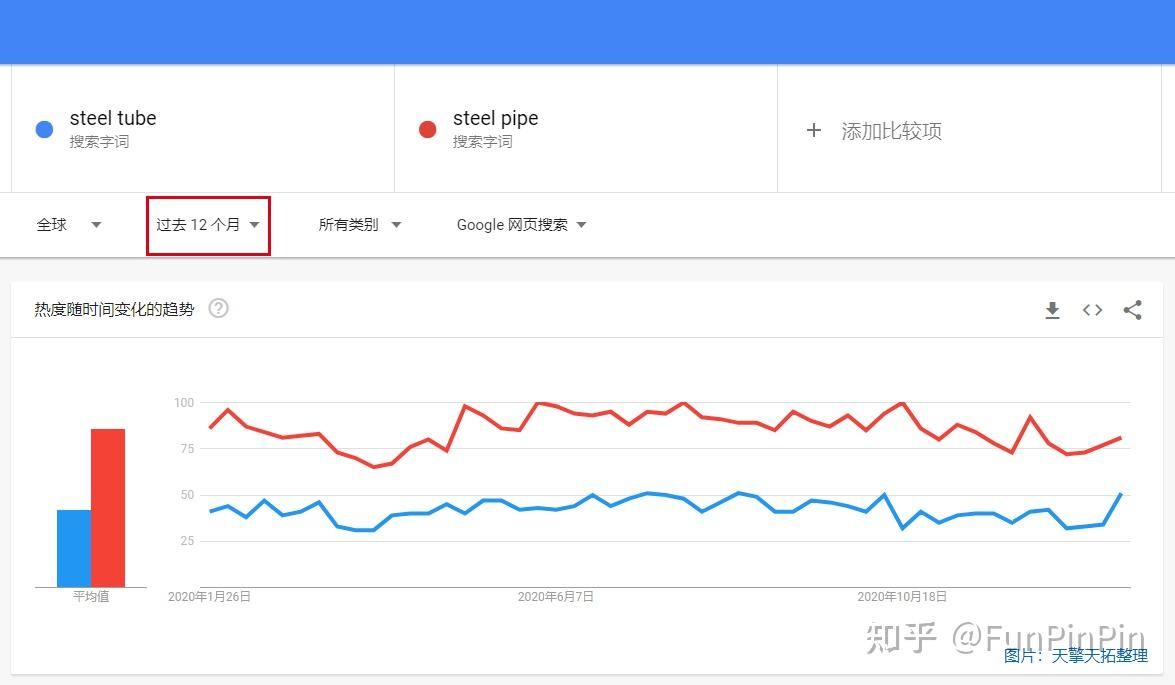This screenshot has height=685, width=1175.
Task: Open the Google 网页搜索 dropdown
Action: 519,224
